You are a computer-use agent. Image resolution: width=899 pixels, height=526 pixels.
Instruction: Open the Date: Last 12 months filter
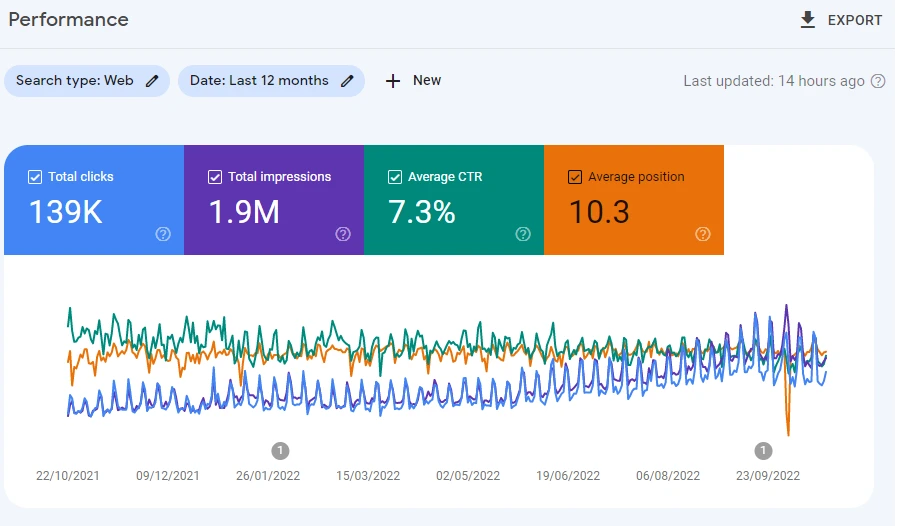coord(258,81)
